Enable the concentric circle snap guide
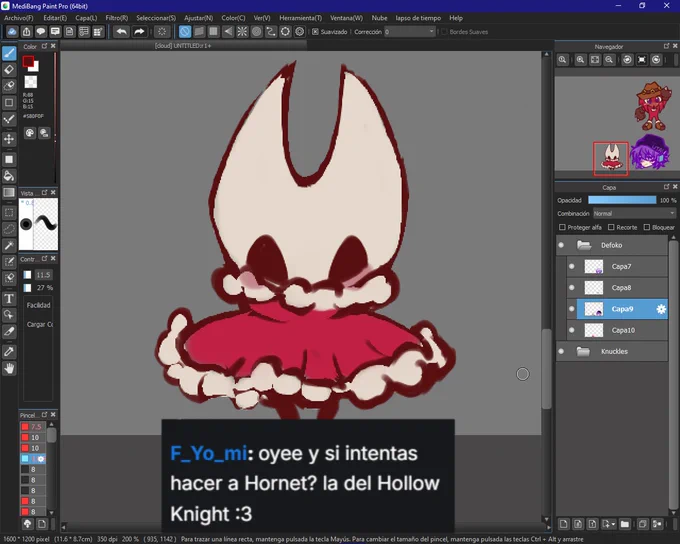This screenshot has height=544, width=680. pyautogui.click(x=257, y=32)
